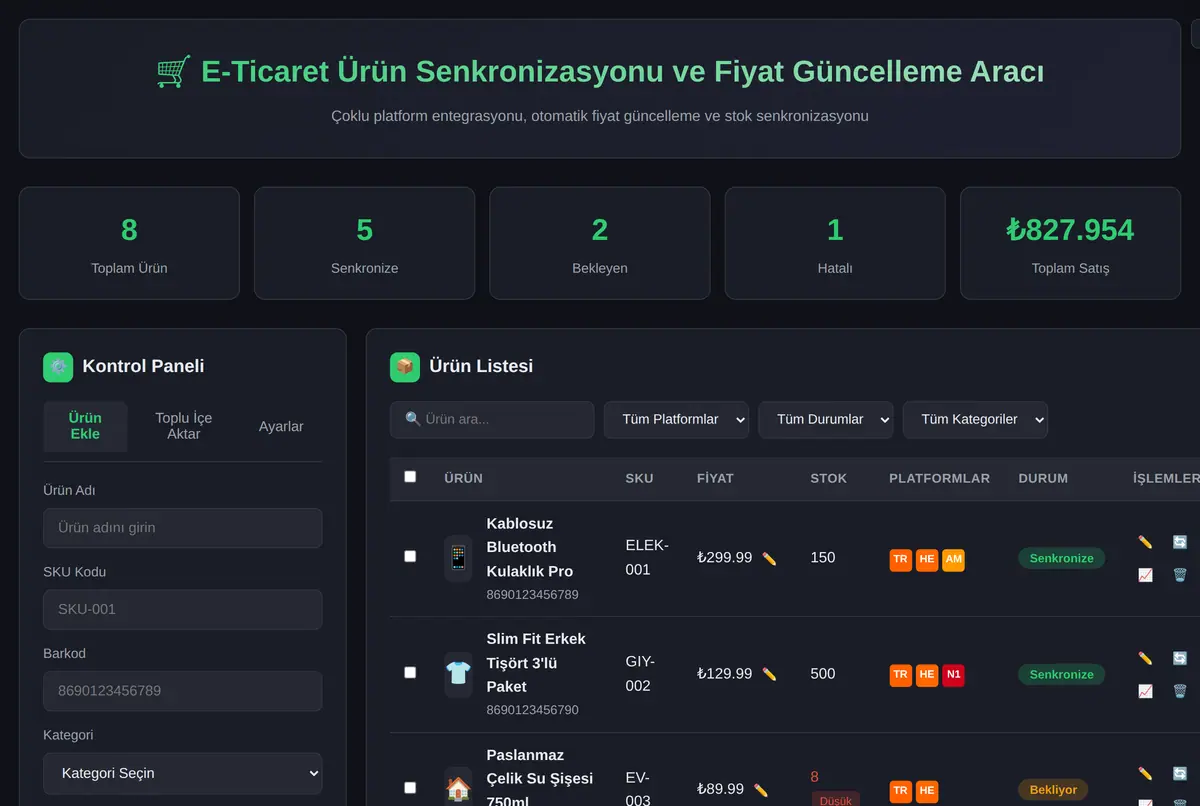Click the Hatalı stat card
The image size is (1200, 806).
click(835, 243)
